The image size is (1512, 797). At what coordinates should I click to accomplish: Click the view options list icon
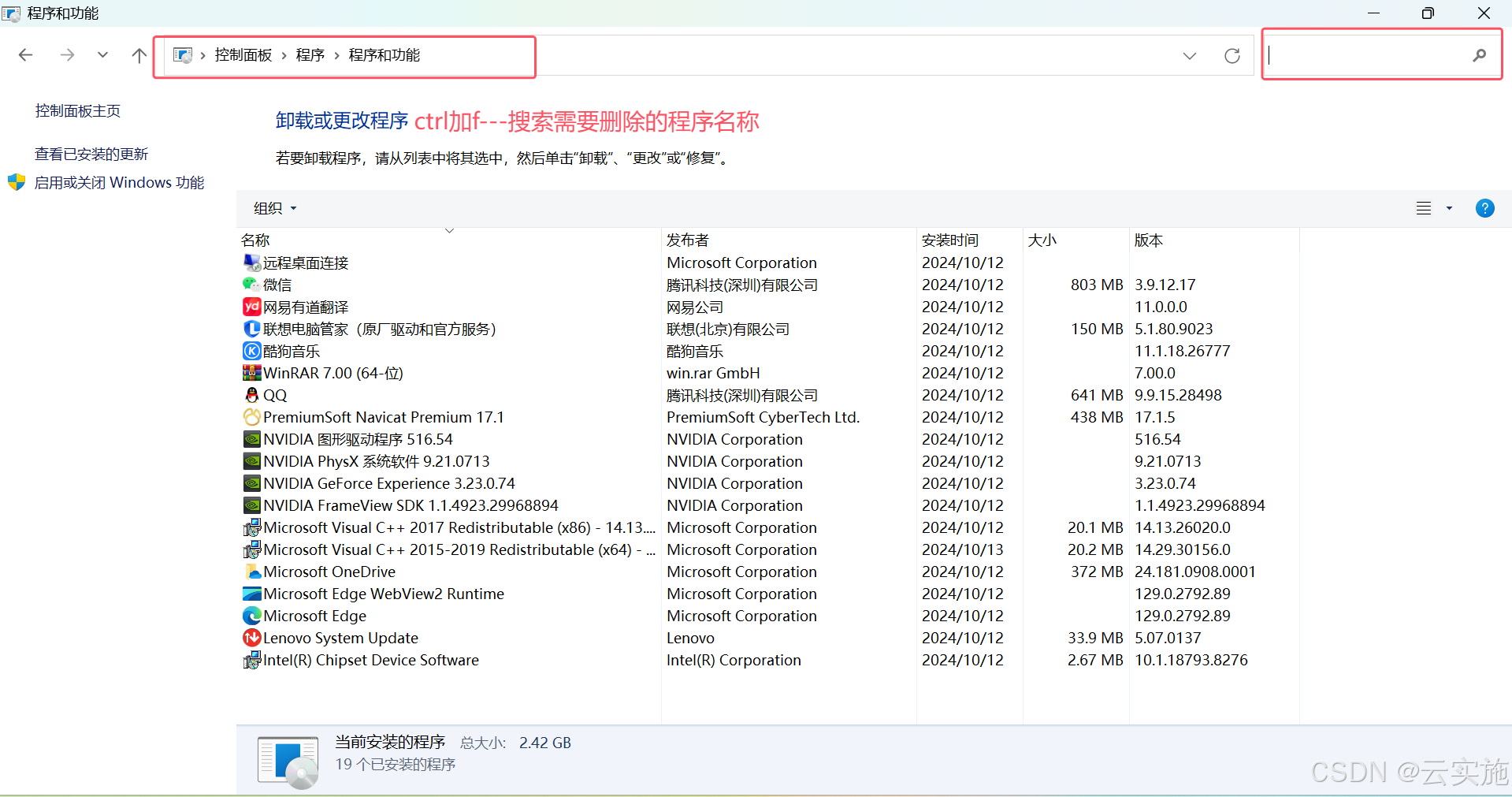[x=1424, y=208]
